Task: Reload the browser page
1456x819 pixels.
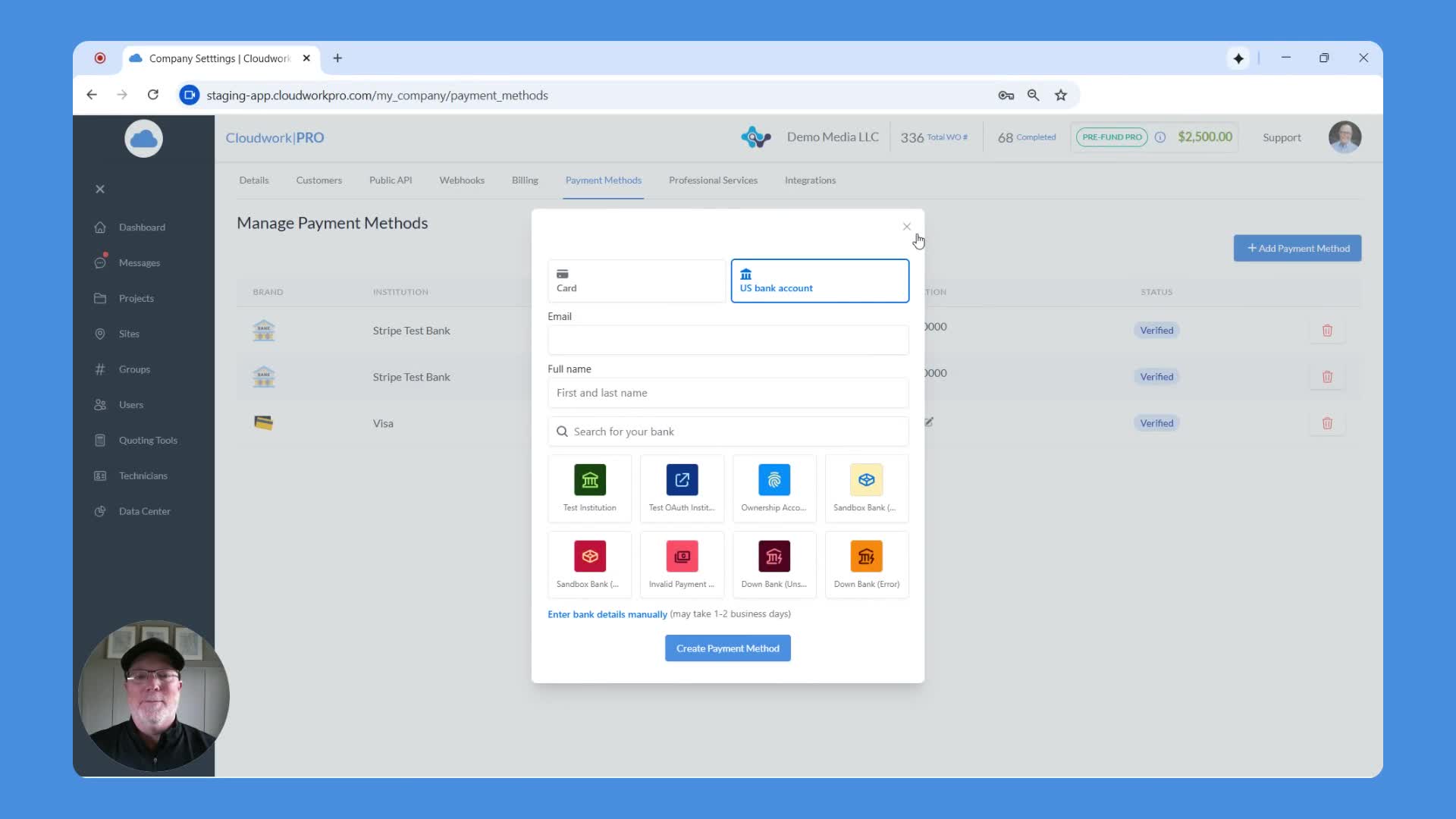Action: coord(153,95)
